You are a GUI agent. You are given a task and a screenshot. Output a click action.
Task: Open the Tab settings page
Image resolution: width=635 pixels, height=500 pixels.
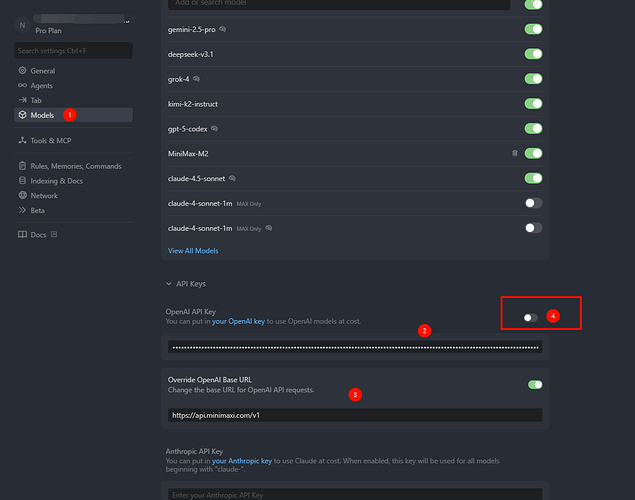coord(36,100)
